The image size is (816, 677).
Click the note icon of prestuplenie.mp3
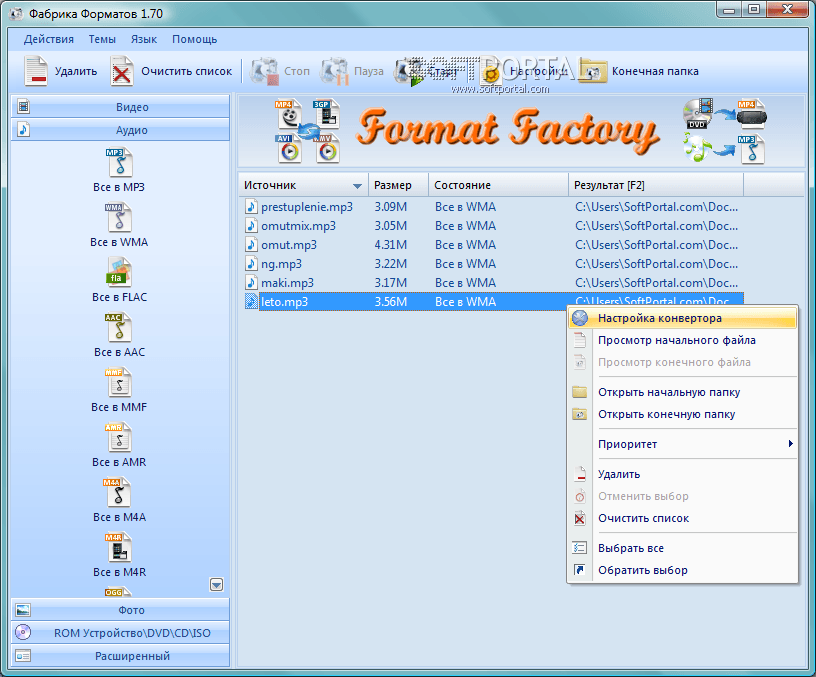[251, 207]
